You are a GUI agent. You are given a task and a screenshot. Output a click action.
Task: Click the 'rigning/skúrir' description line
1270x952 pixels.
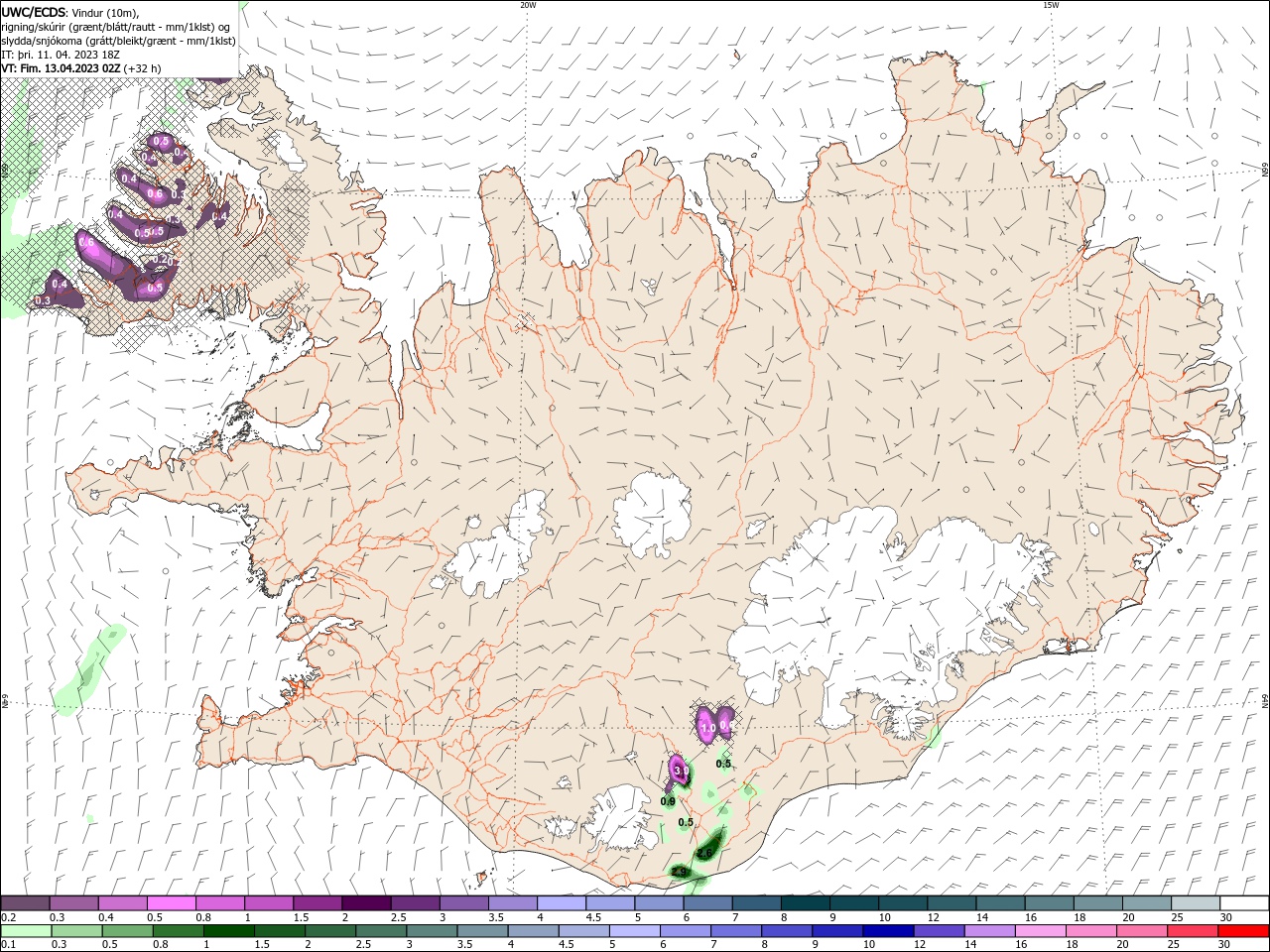click(x=116, y=27)
